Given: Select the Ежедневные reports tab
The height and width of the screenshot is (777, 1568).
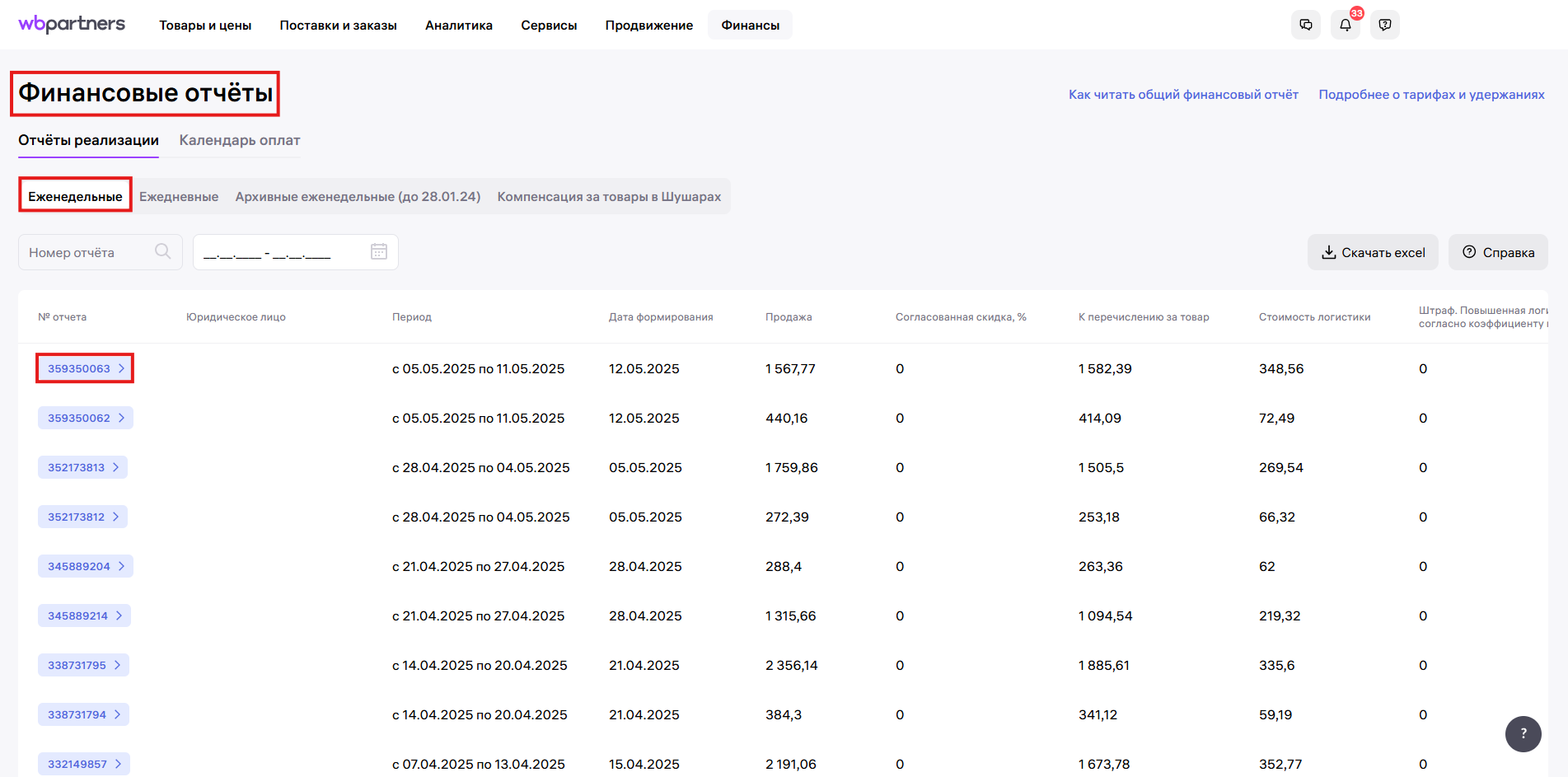Looking at the screenshot, I should pyautogui.click(x=179, y=196).
